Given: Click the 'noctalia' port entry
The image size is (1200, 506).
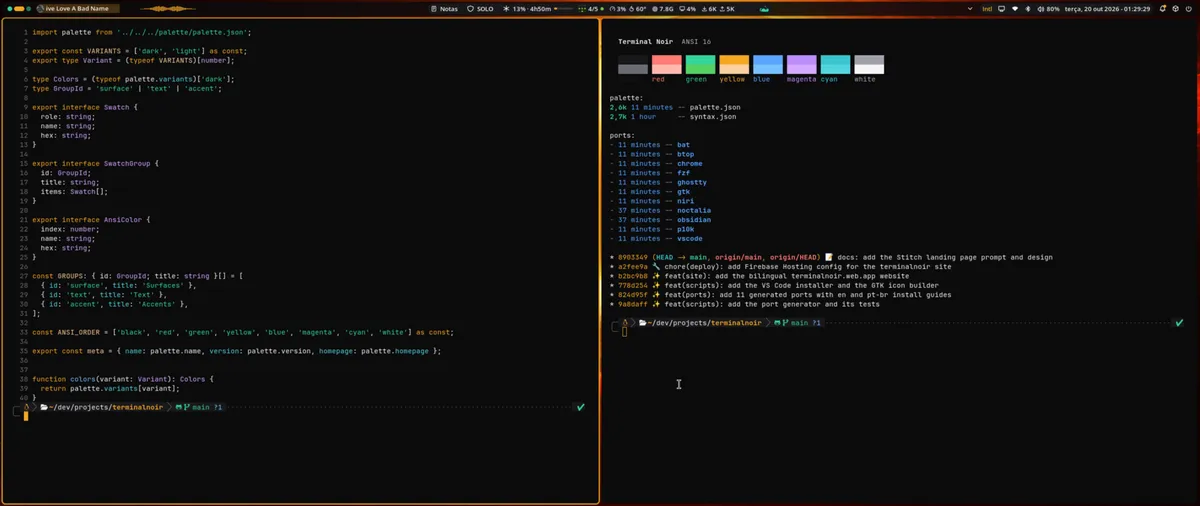Looking at the screenshot, I should (x=694, y=210).
